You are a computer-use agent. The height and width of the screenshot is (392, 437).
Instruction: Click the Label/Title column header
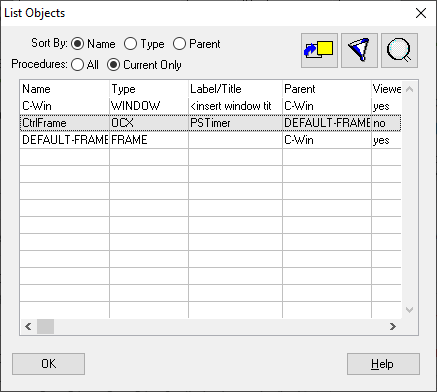[x=235, y=89]
